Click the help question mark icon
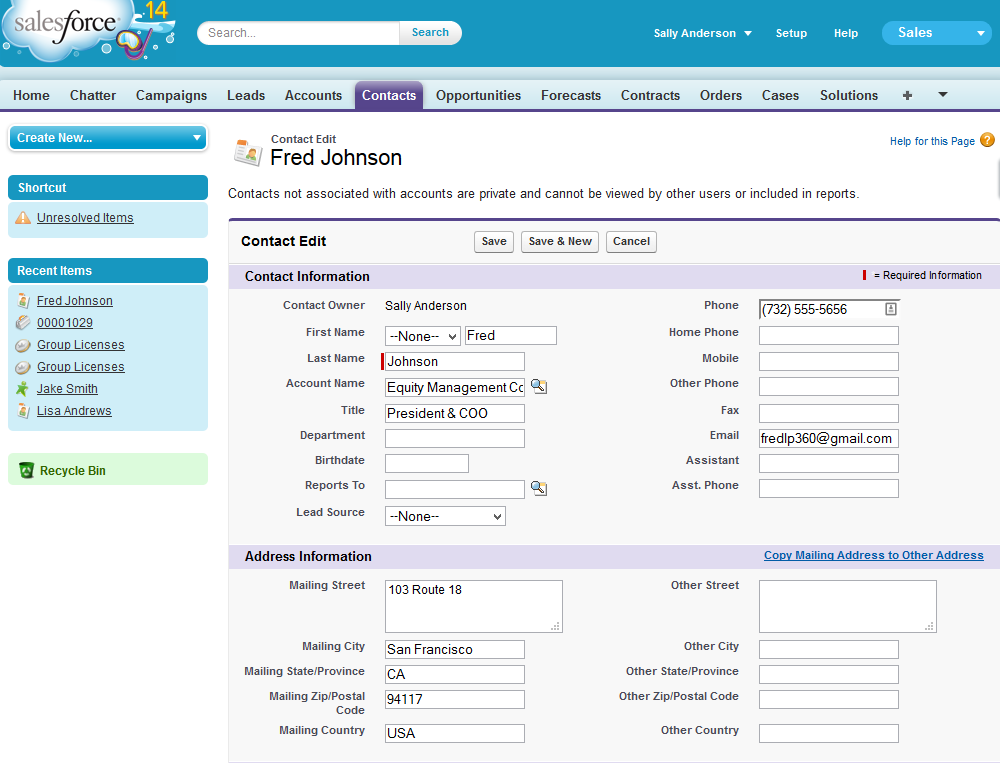1000x763 pixels. pos(987,140)
